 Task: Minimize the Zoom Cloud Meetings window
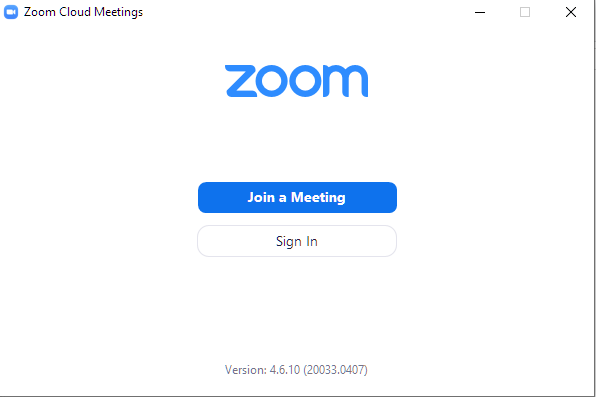tap(480, 12)
